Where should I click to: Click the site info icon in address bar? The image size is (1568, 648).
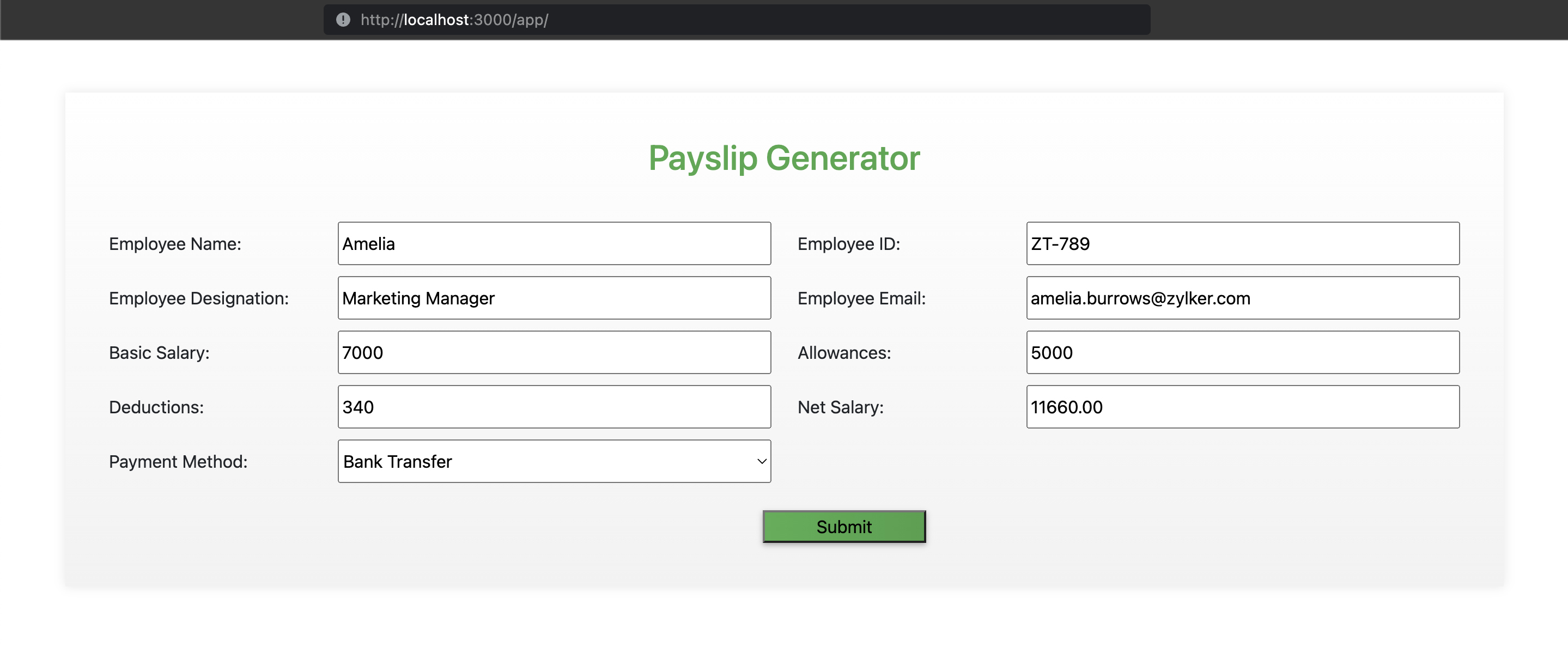[343, 20]
